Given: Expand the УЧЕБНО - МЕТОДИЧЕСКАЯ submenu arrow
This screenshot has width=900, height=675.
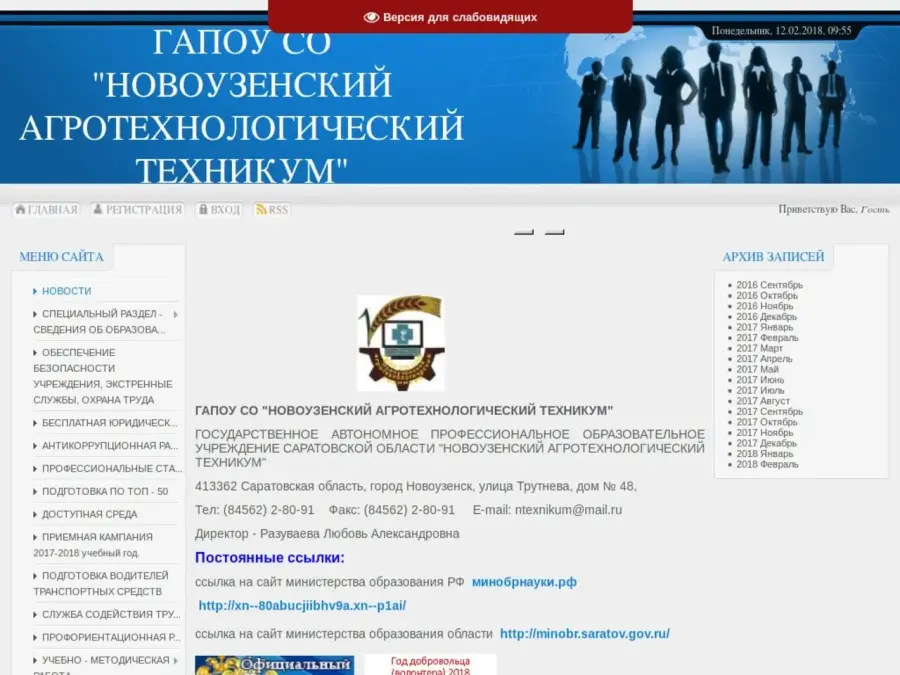Looking at the screenshot, I should (176, 660).
